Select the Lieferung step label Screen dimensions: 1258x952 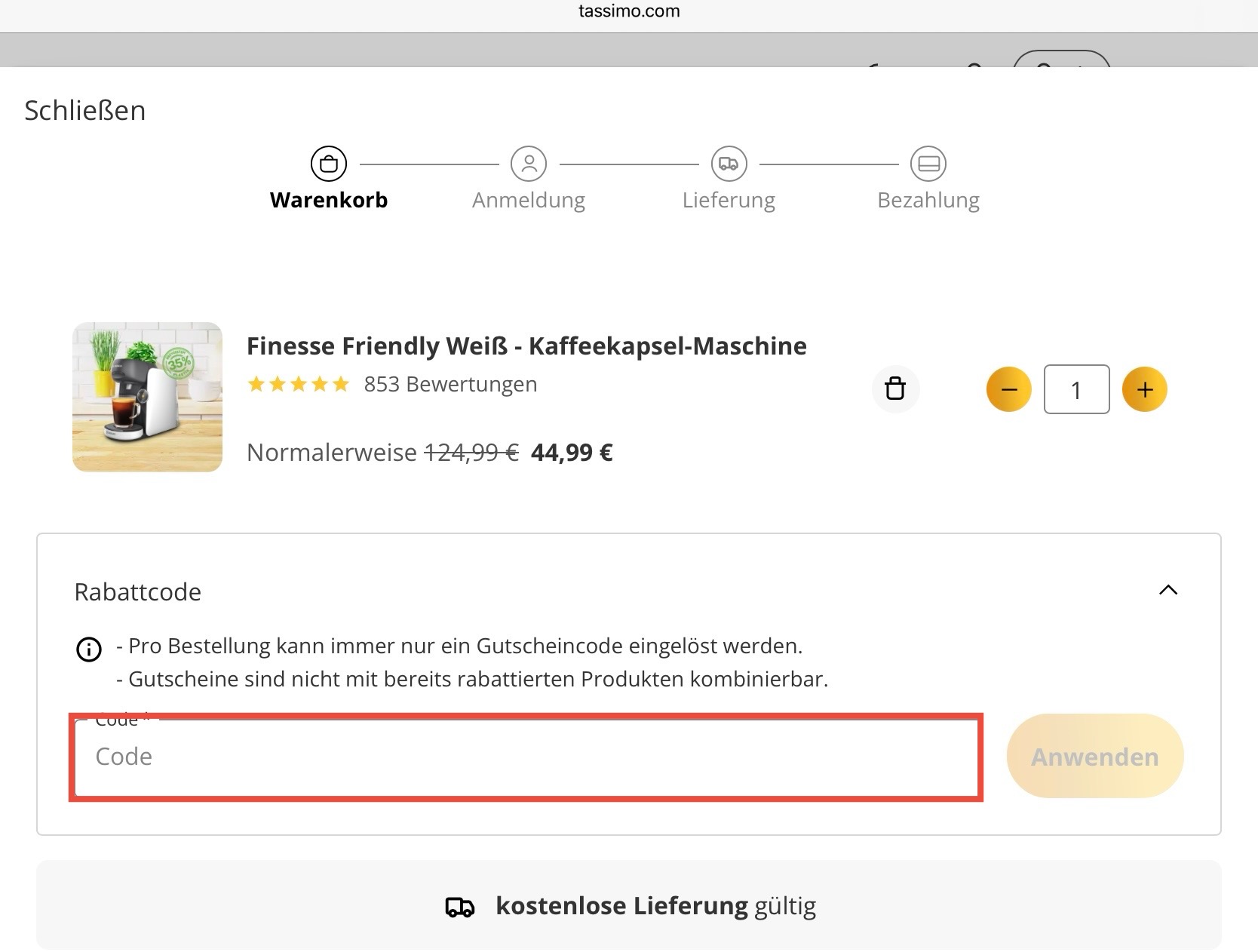[729, 200]
